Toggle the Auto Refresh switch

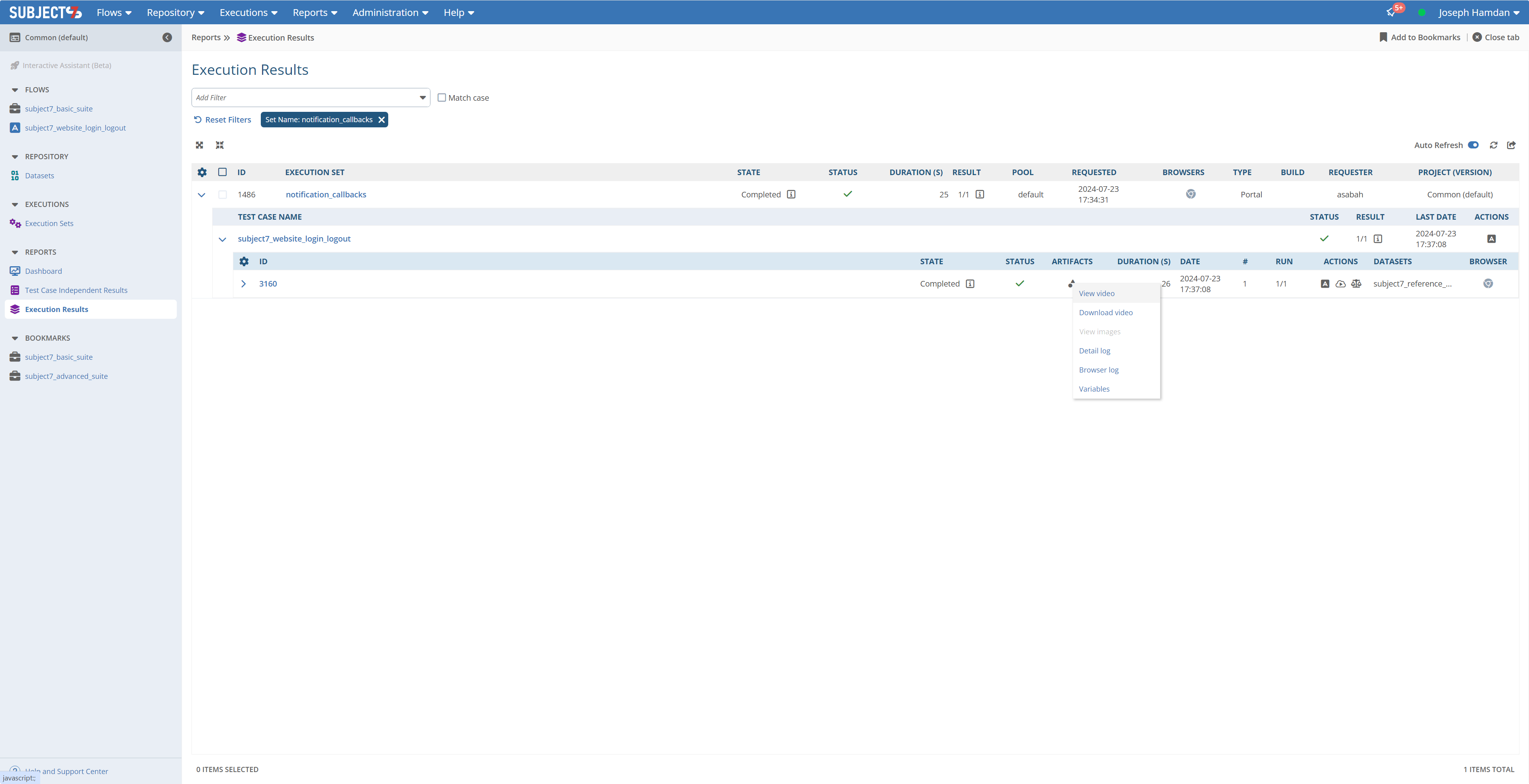point(1473,145)
